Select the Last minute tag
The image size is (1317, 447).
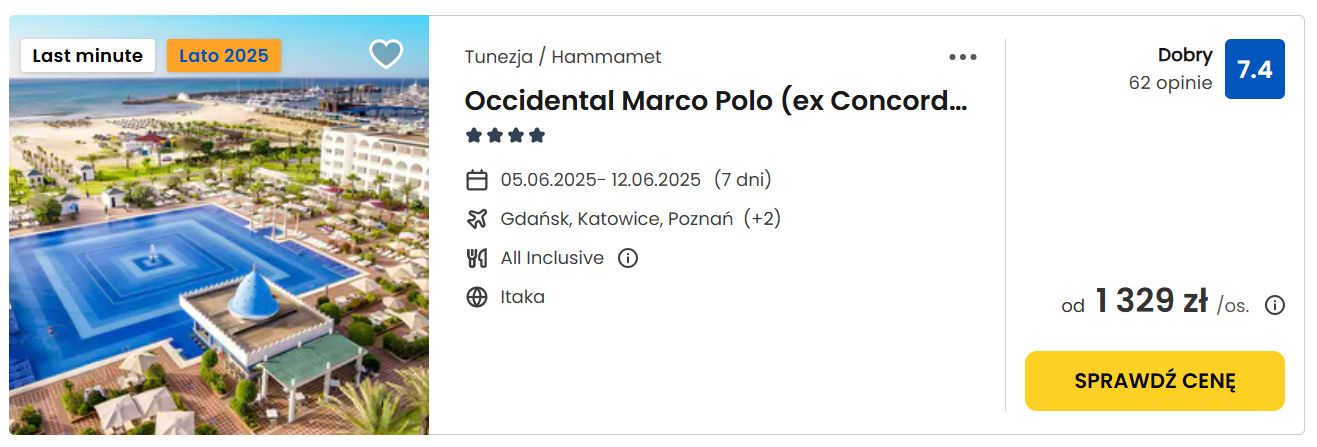click(88, 55)
